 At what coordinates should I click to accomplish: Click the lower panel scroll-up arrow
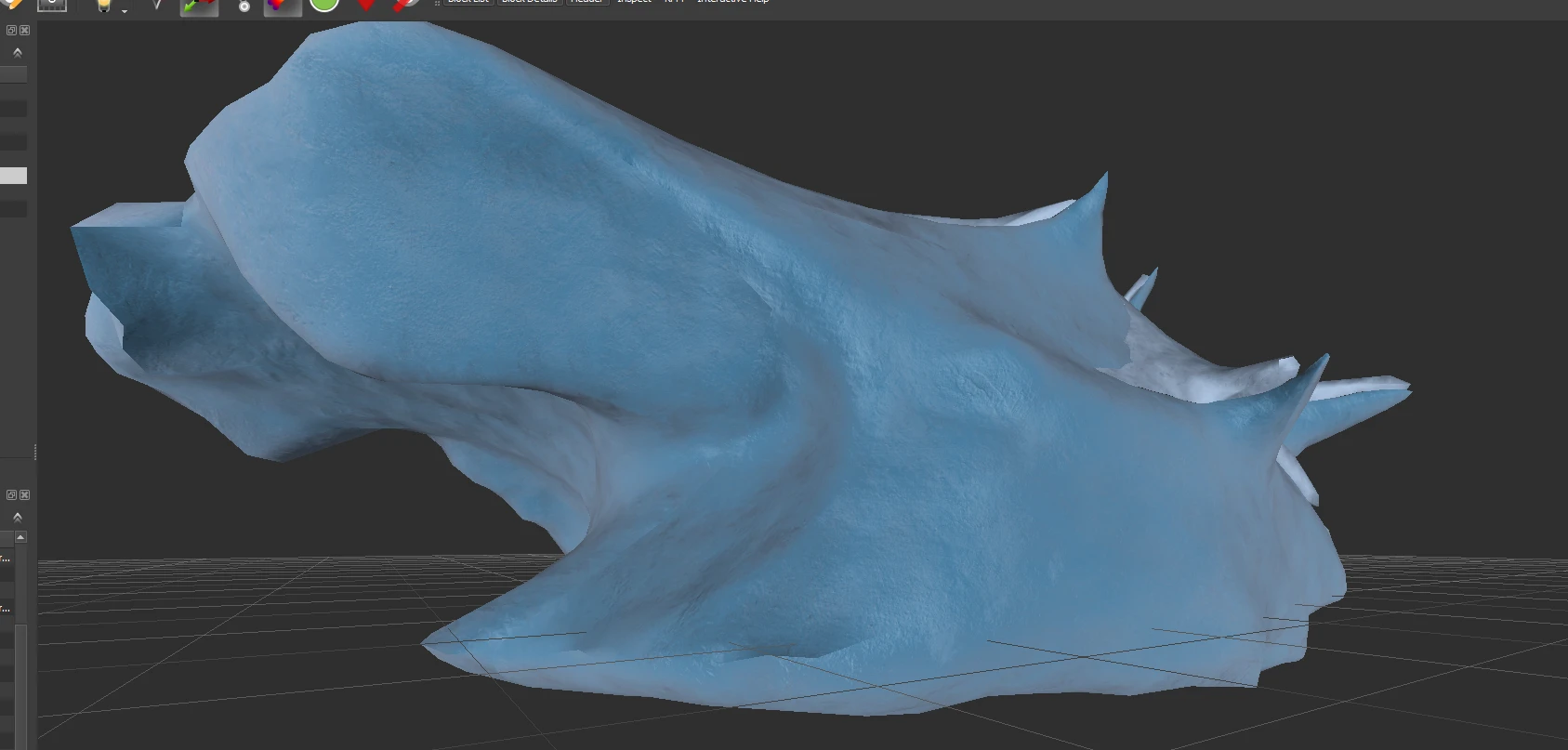tap(20, 537)
